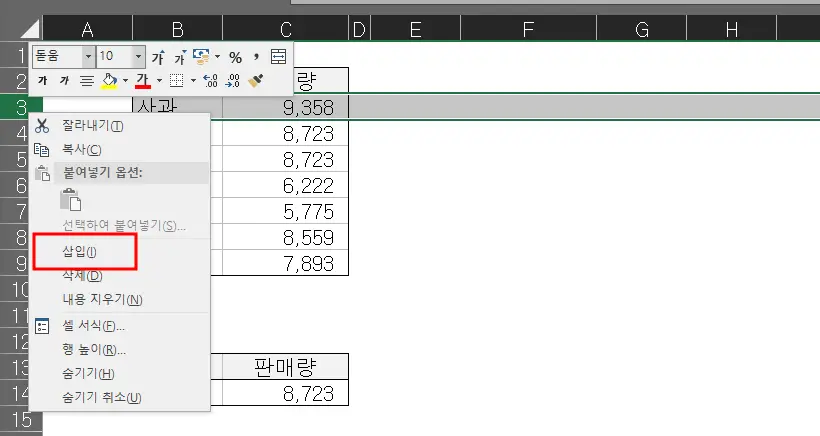Click the borders icon
Viewport: 820px width, 436px height.
pyautogui.click(x=177, y=81)
